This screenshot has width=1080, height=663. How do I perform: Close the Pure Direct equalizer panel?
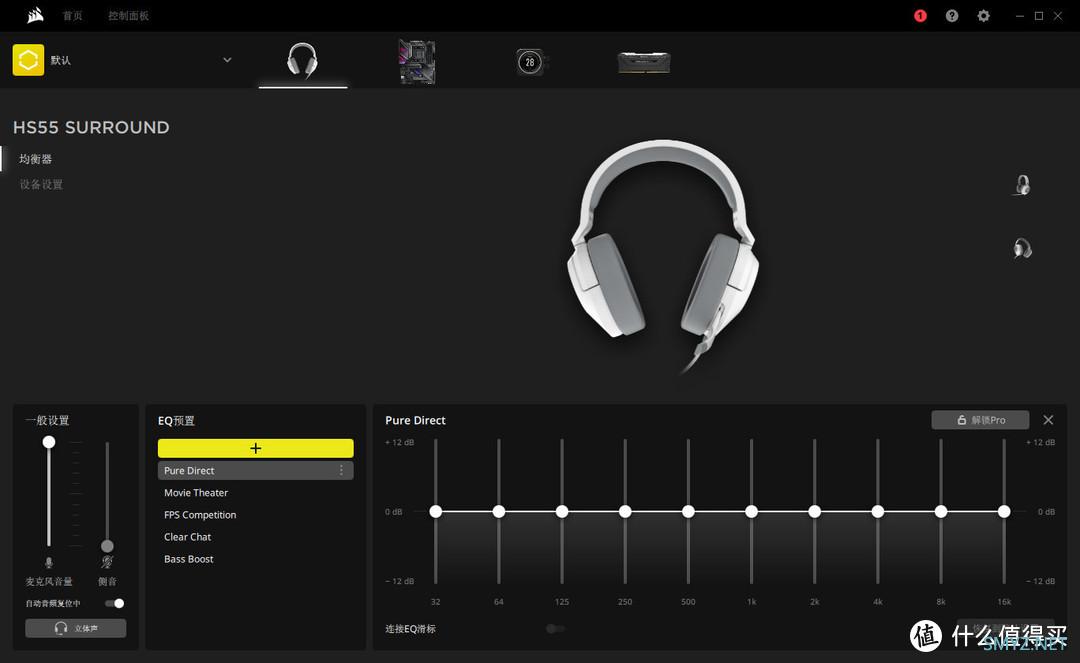[x=1048, y=420]
